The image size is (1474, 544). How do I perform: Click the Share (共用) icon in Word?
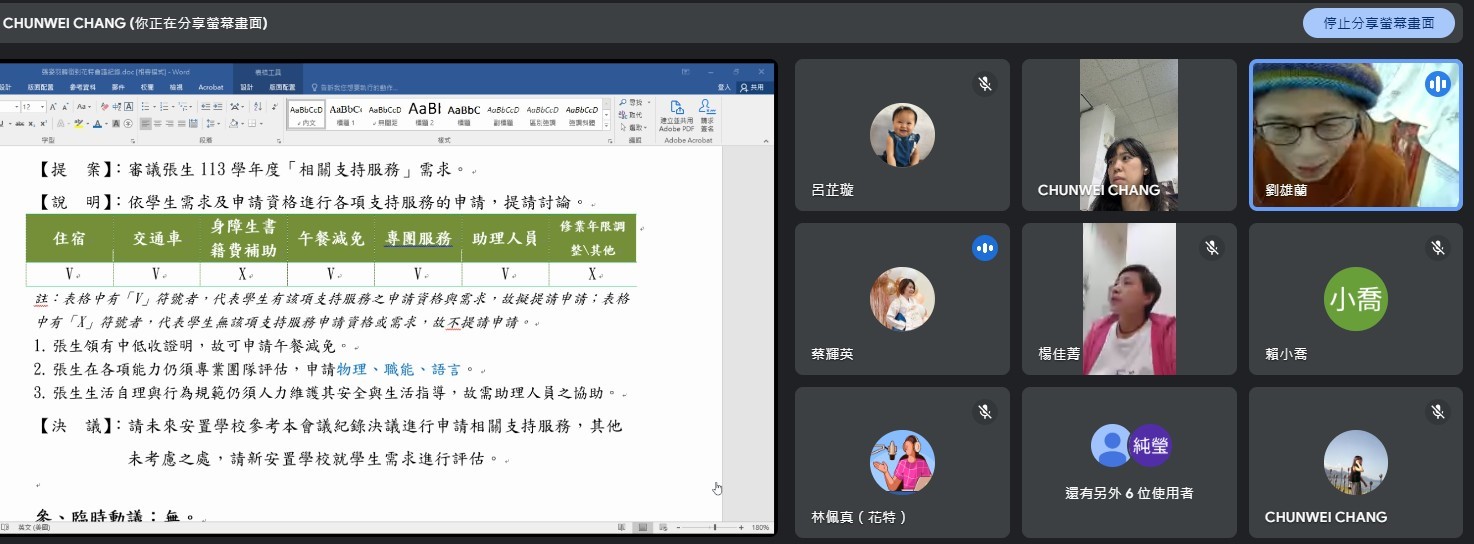pyautogui.click(x=751, y=88)
